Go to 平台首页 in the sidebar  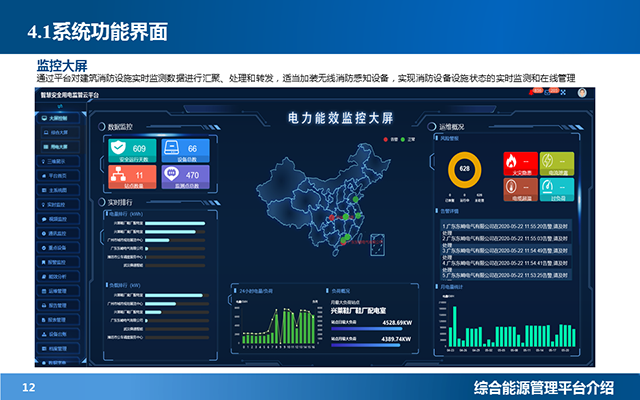tap(58, 176)
